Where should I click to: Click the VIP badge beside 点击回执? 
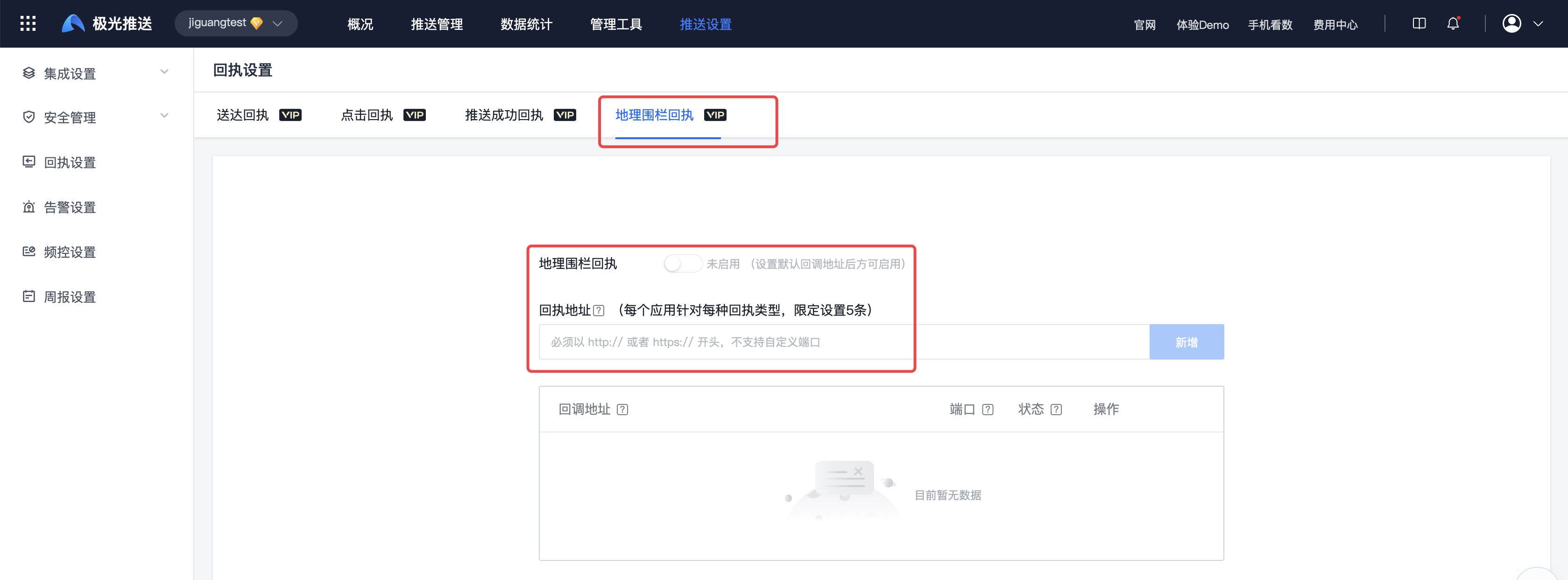click(x=415, y=115)
